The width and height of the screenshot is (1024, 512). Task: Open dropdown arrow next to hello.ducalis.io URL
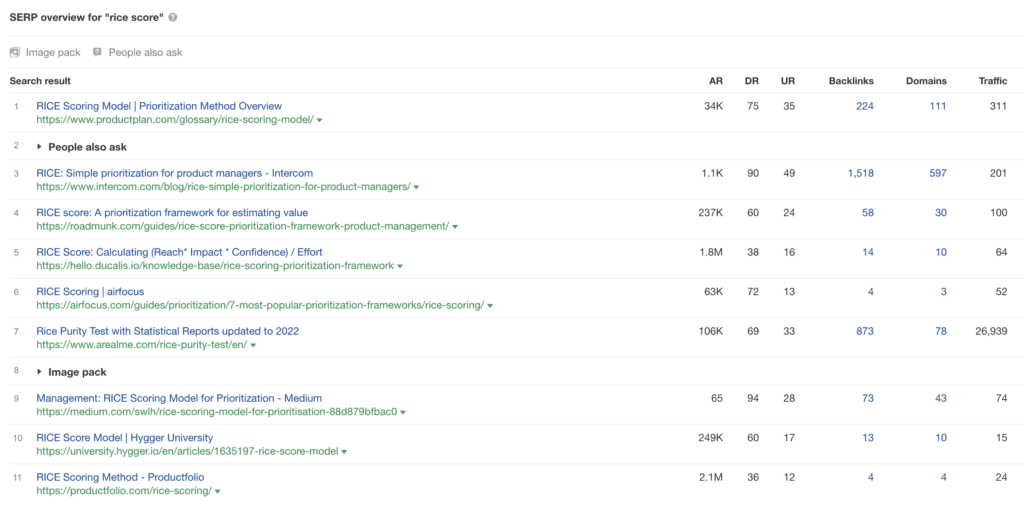pos(400,266)
